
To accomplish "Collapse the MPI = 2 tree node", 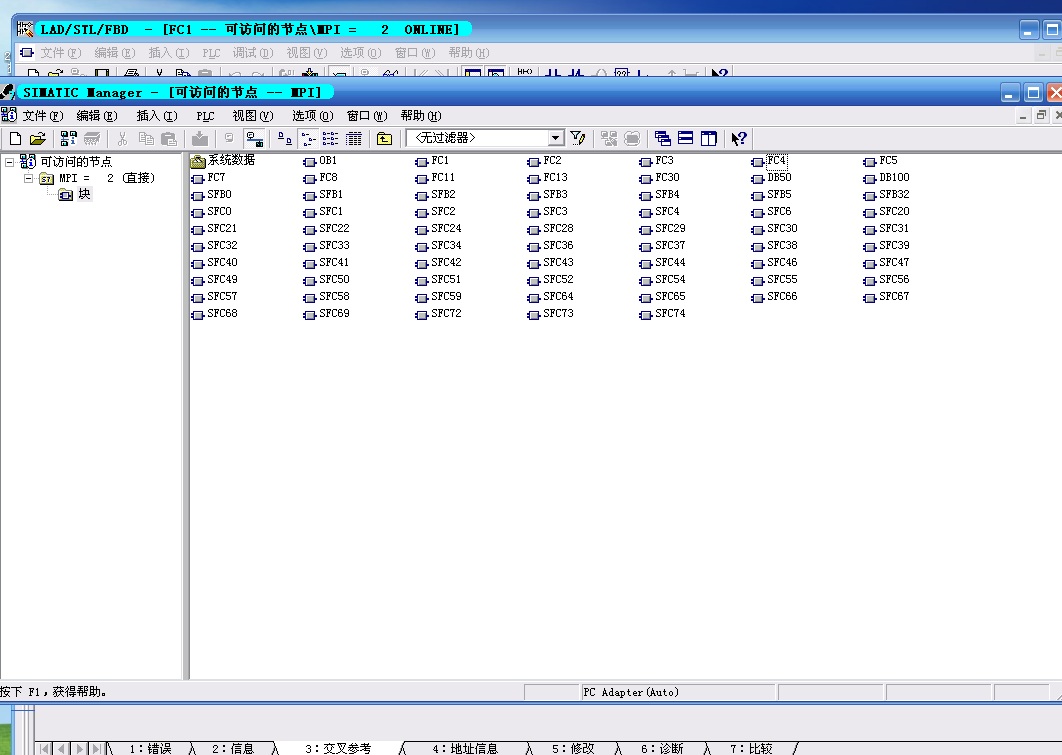I will pyautogui.click(x=28, y=179).
